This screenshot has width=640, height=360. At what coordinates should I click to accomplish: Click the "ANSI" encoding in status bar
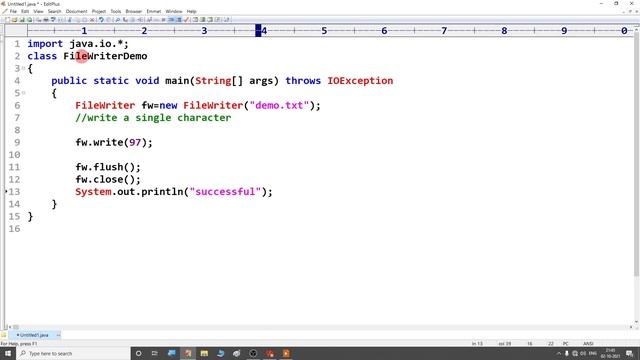pyautogui.click(x=588, y=344)
